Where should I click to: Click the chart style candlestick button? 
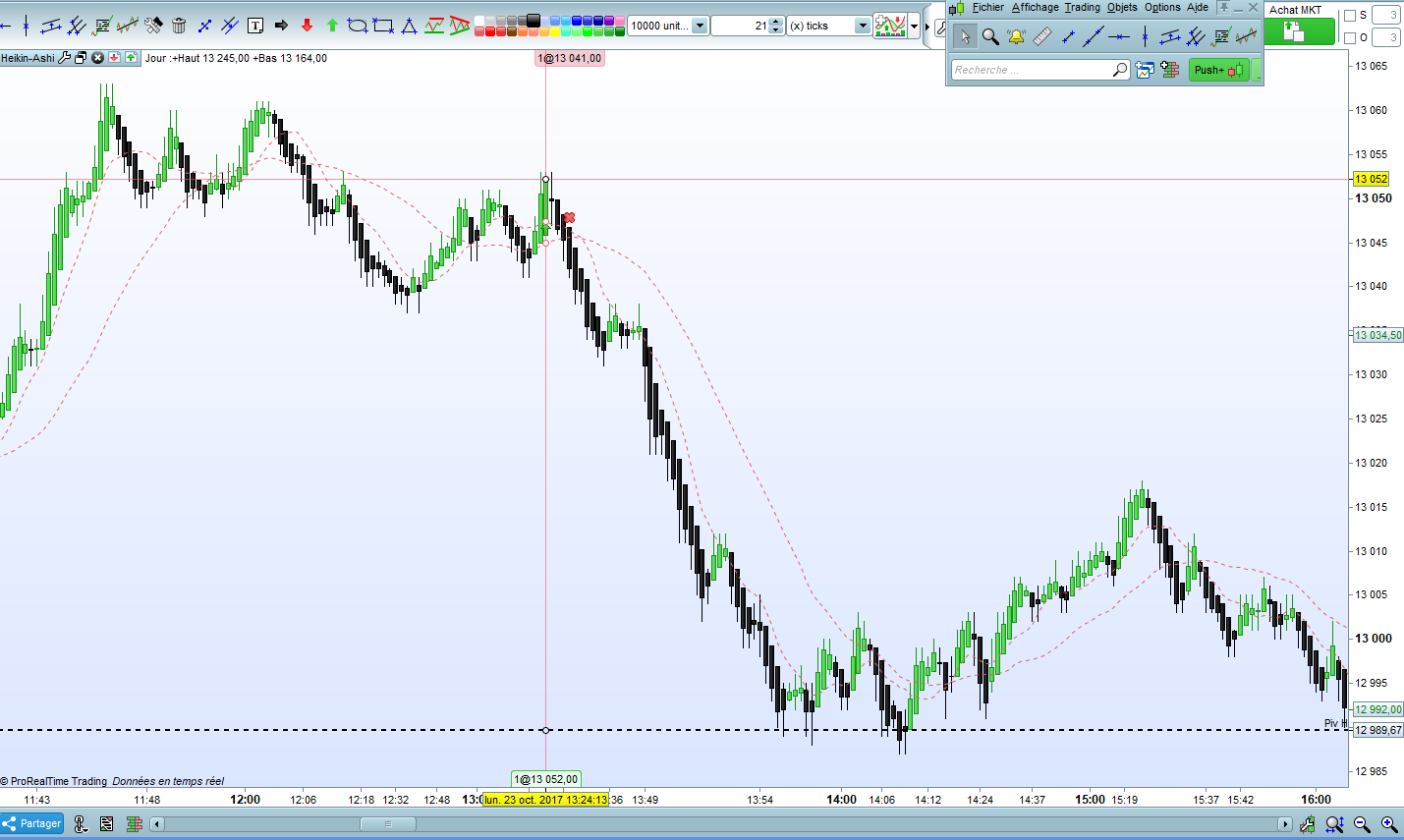tap(890, 26)
